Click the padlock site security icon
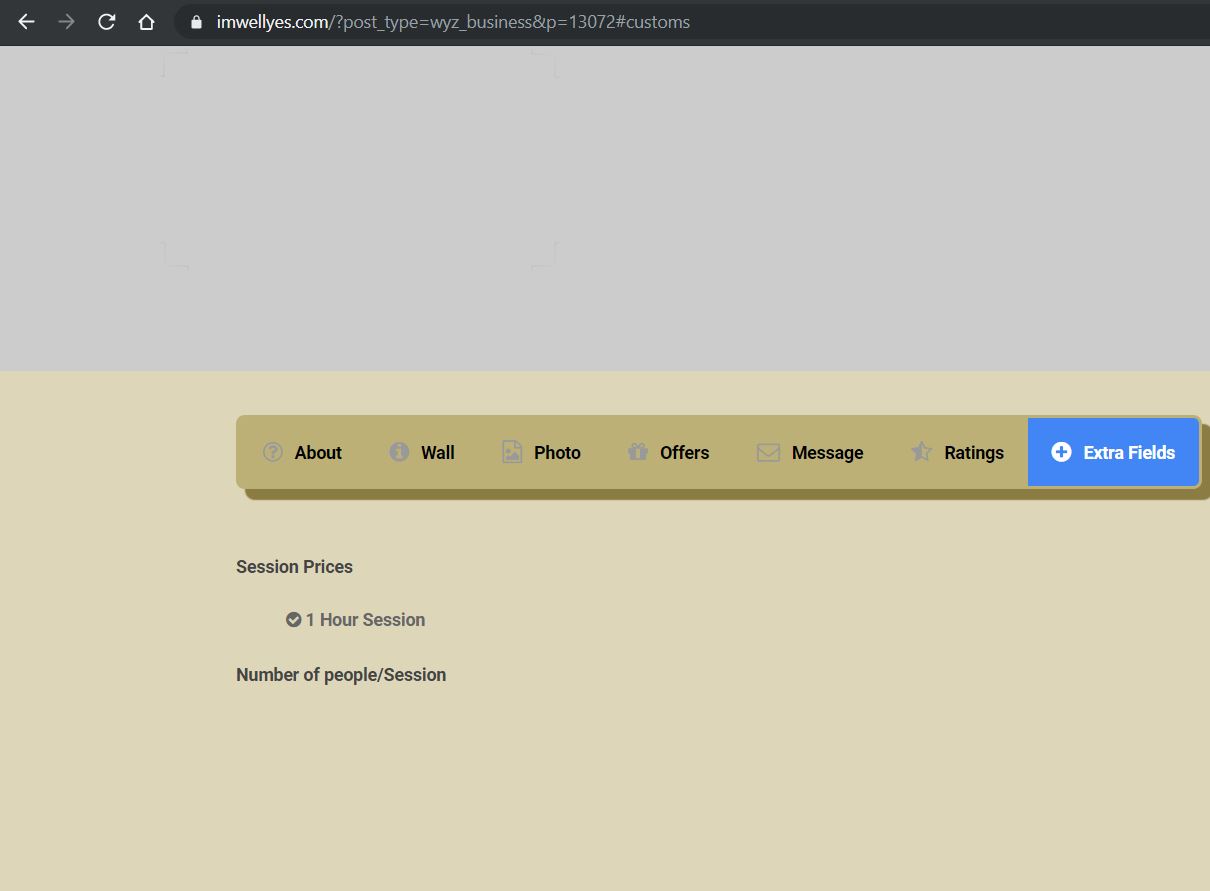 pyautogui.click(x=196, y=22)
